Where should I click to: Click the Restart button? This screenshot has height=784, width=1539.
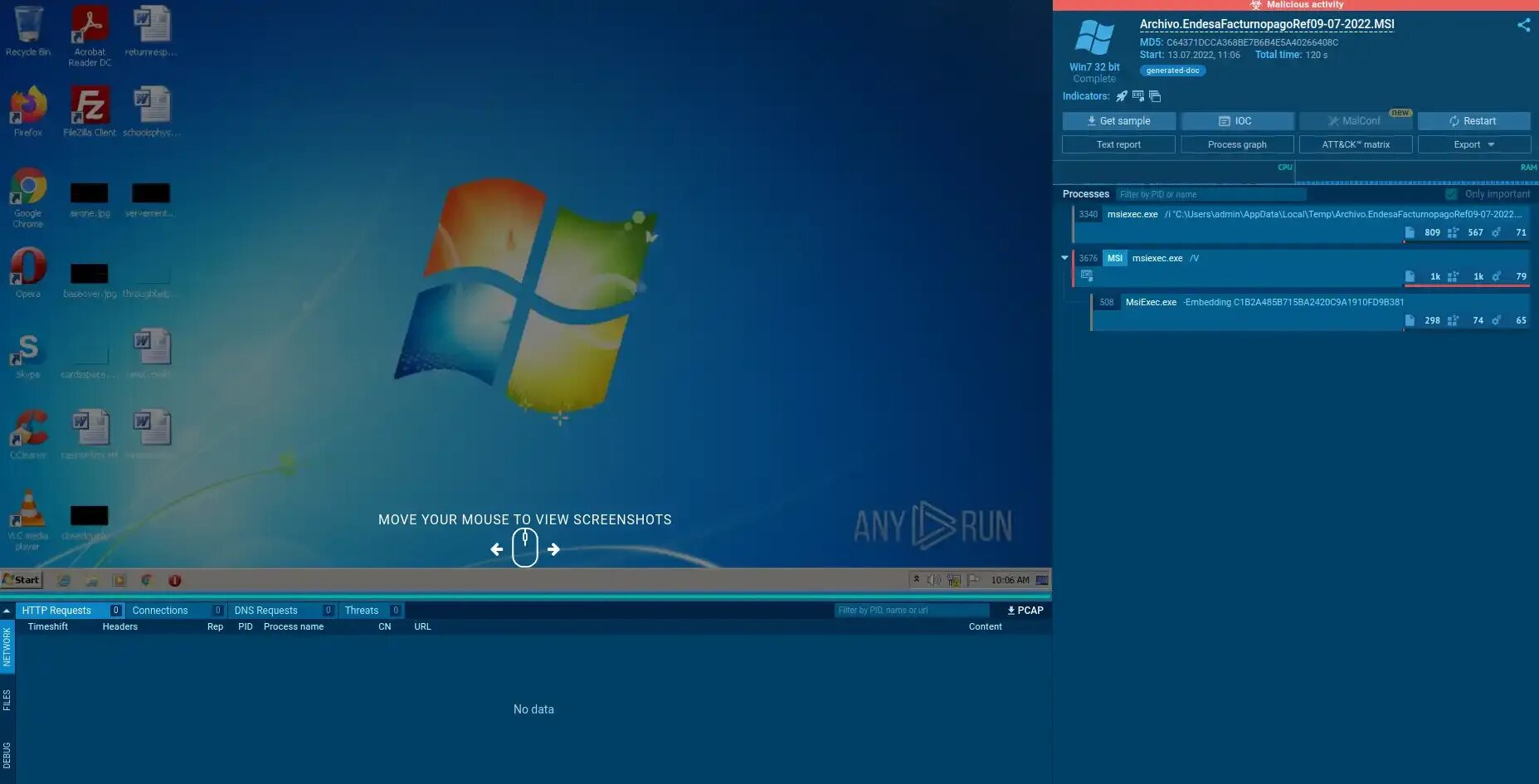tap(1473, 121)
